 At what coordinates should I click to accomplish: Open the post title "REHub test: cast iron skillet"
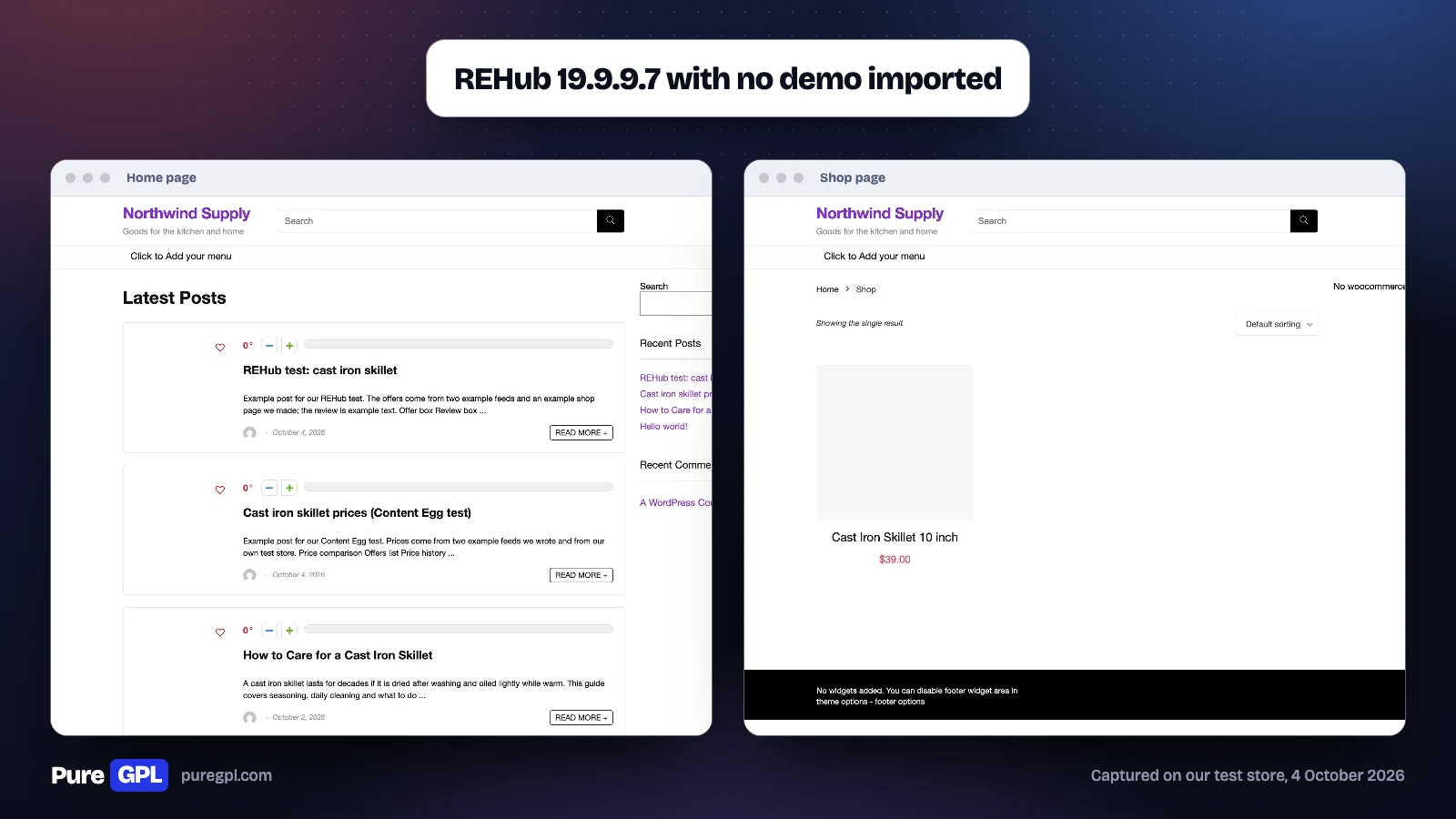pyautogui.click(x=320, y=370)
